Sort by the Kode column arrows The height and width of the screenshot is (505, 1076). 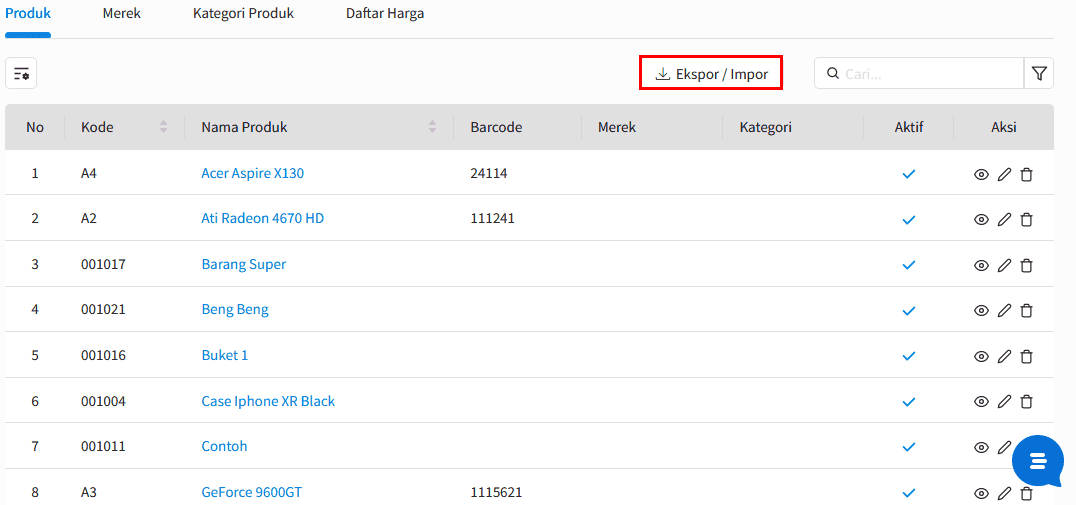click(x=163, y=127)
